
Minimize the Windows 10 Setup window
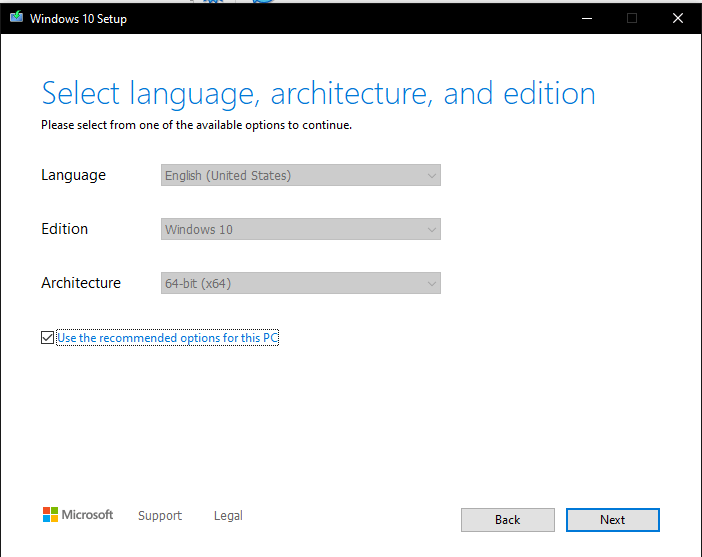pos(585,18)
